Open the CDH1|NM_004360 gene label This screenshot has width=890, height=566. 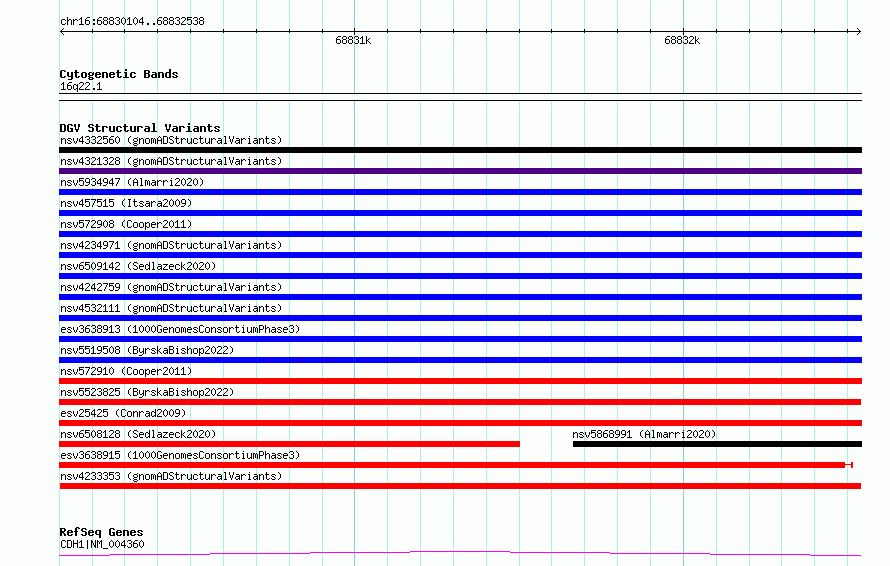pyautogui.click(x=102, y=544)
